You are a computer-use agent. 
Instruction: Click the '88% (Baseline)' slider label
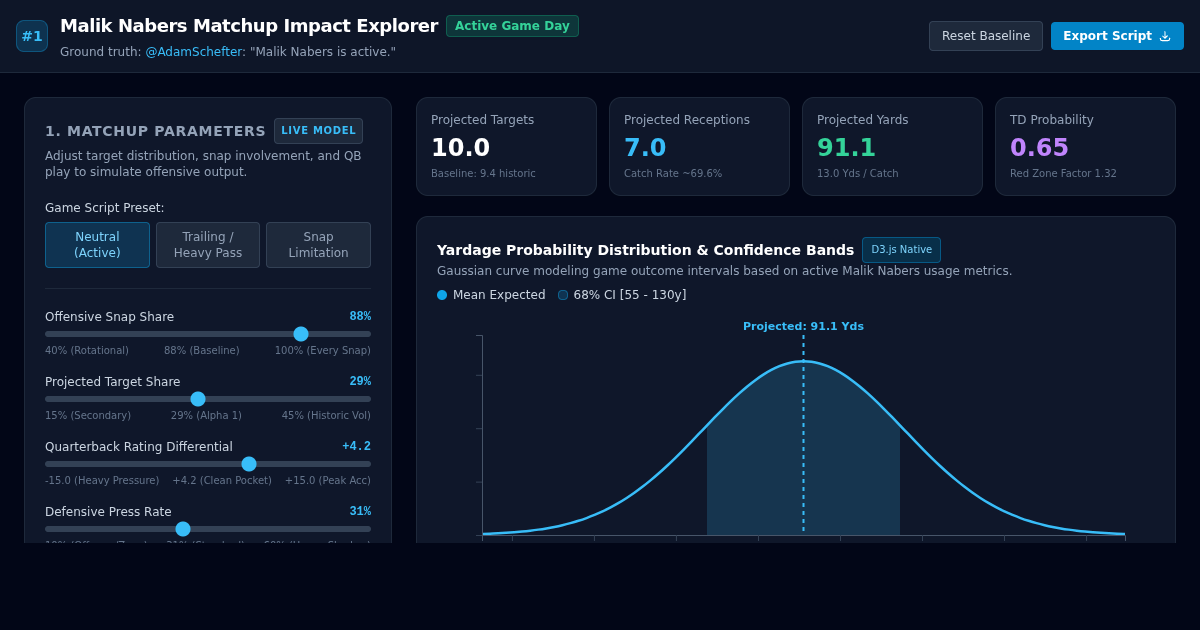point(202,351)
